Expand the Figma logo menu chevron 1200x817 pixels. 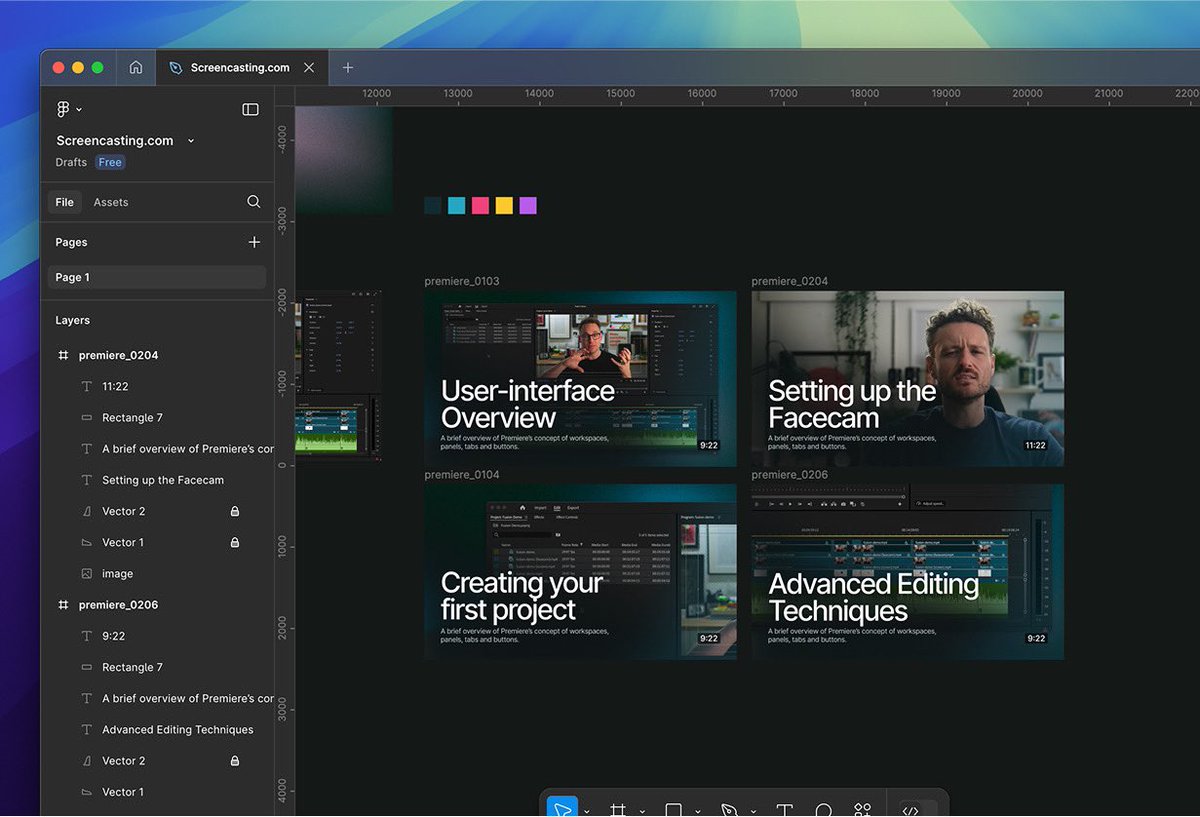click(79, 110)
